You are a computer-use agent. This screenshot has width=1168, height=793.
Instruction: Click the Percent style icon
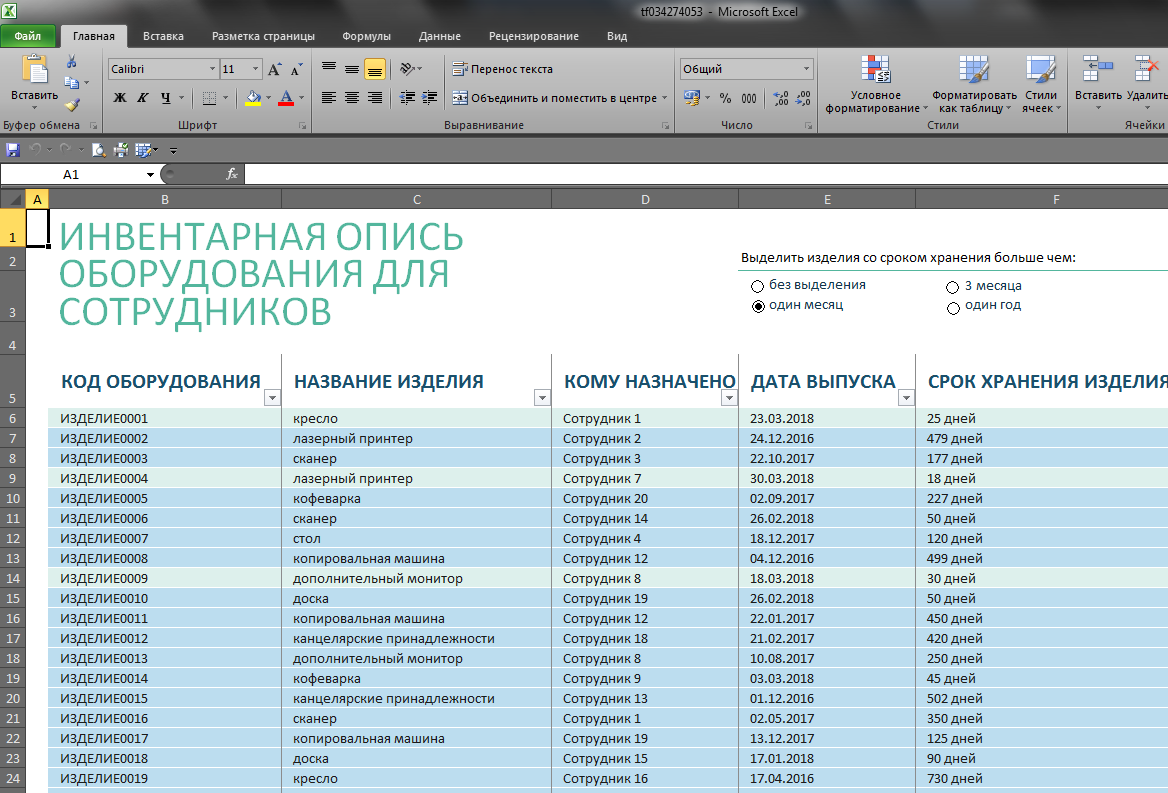pos(726,98)
